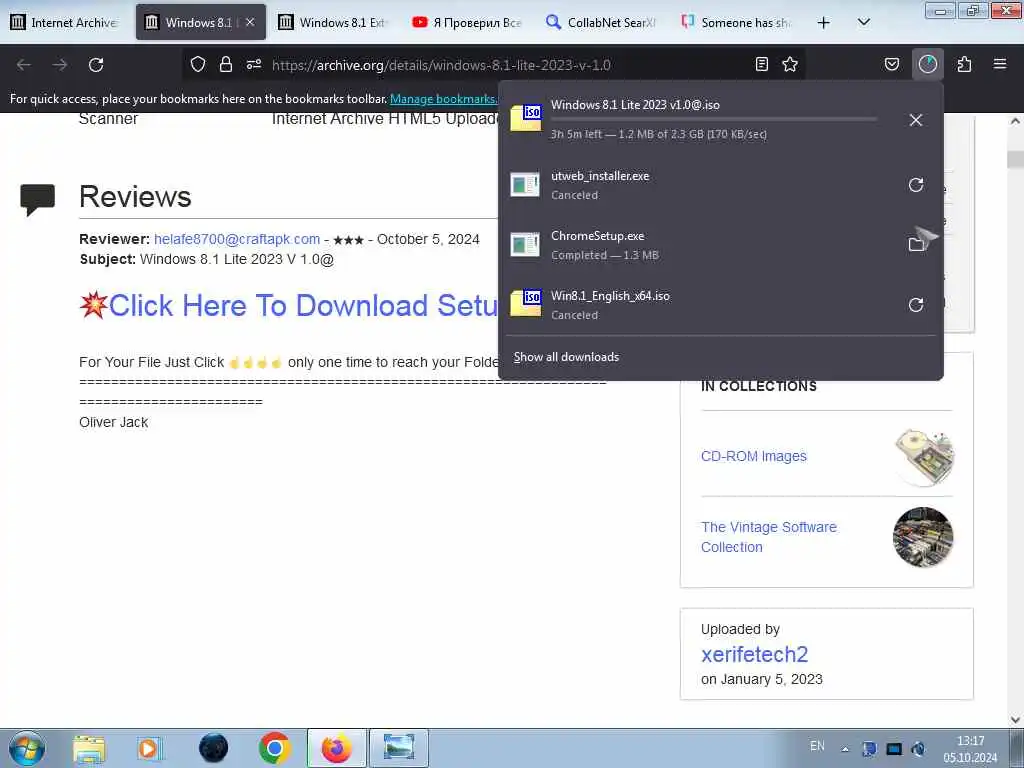Switch to the CollabNet SearX tab
Image resolution: width=1024 pixels, height=768 pixels.
pyautogui.click(x=601, y=22)
